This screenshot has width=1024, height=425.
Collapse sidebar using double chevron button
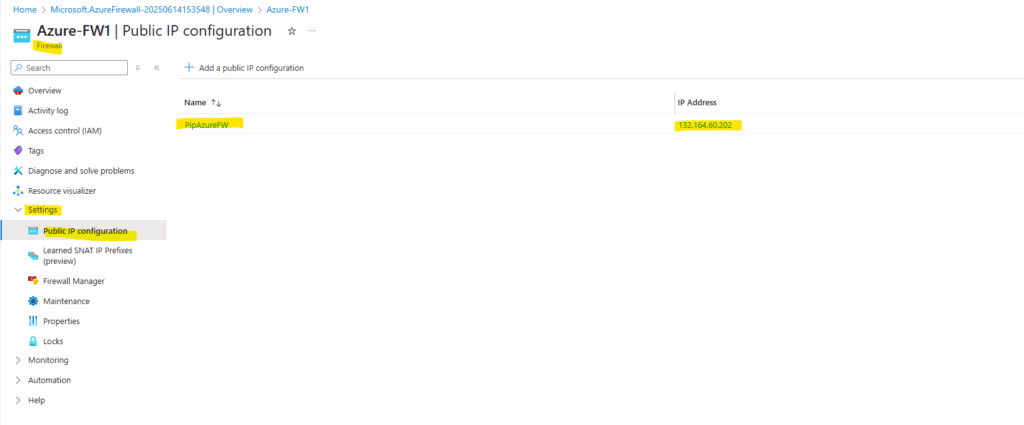(x=157, y=68)
